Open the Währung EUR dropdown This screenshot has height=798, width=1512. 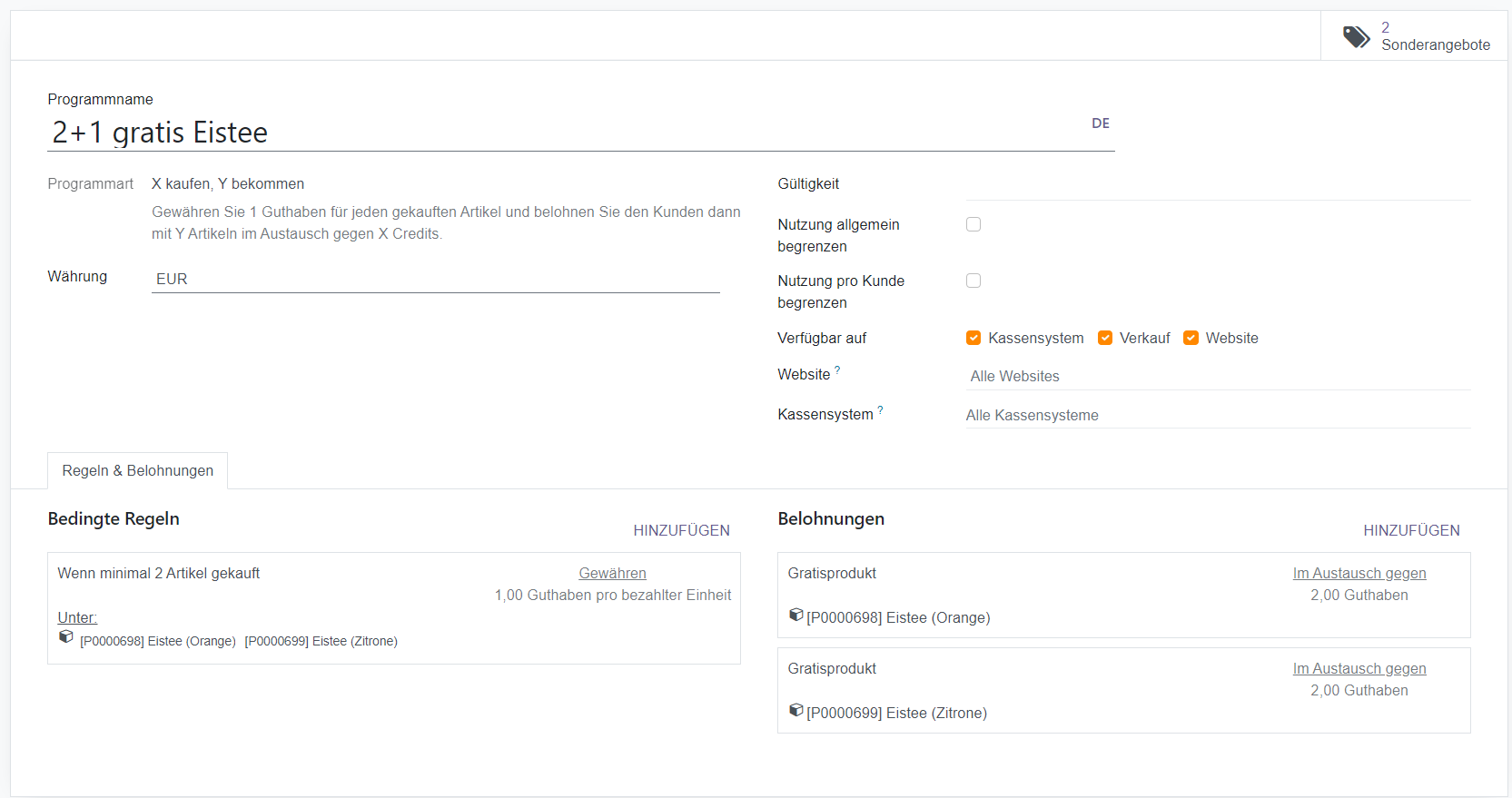[x=435, y=280]
